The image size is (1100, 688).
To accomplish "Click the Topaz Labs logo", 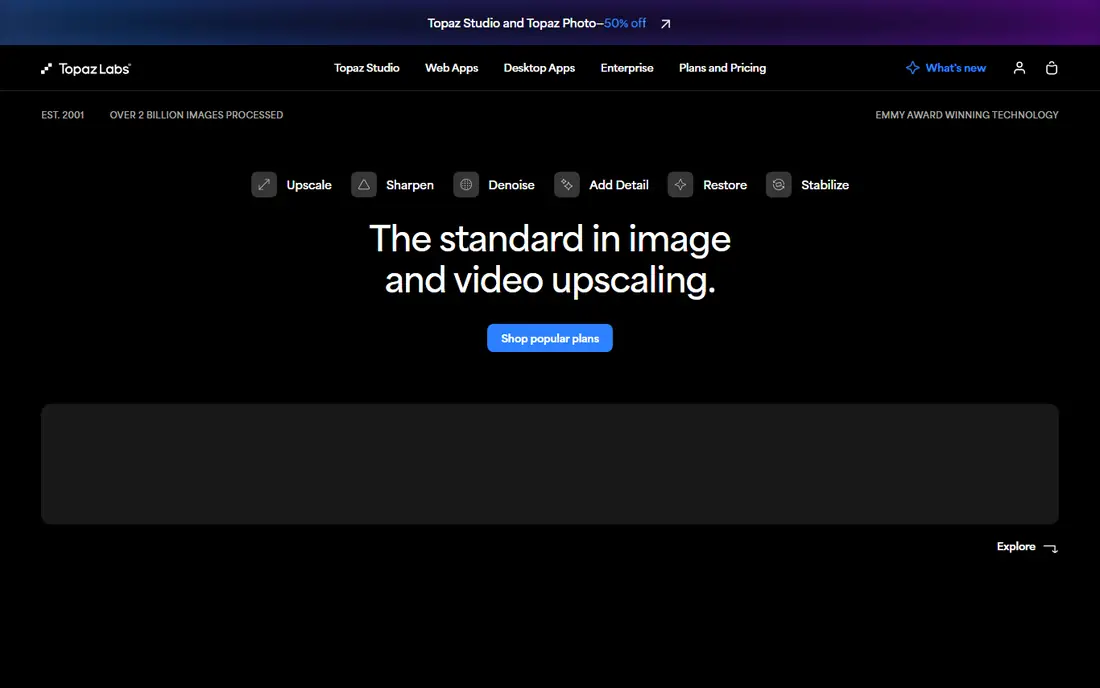I will 86,69.
